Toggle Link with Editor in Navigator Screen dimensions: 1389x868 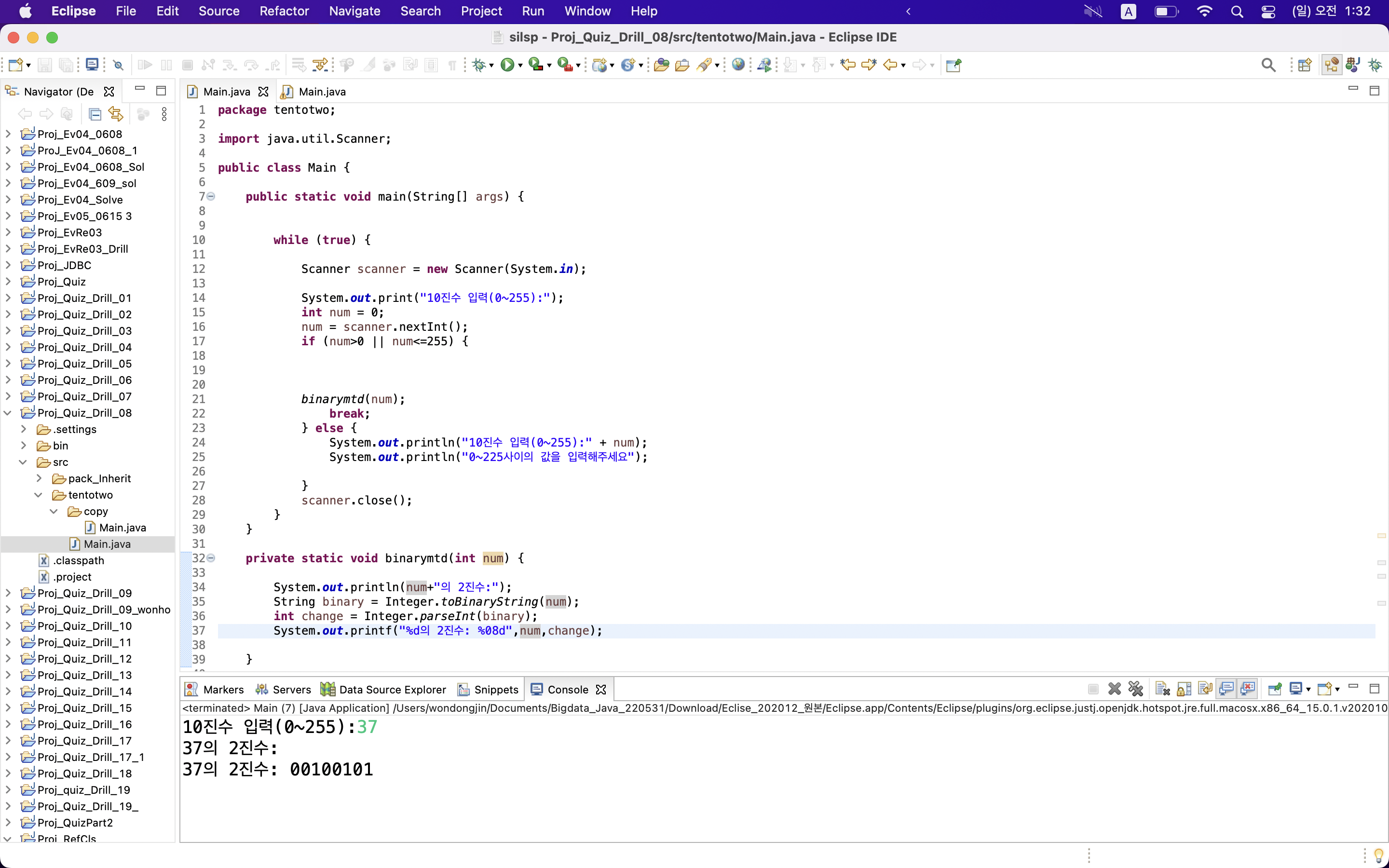(116, 114)
